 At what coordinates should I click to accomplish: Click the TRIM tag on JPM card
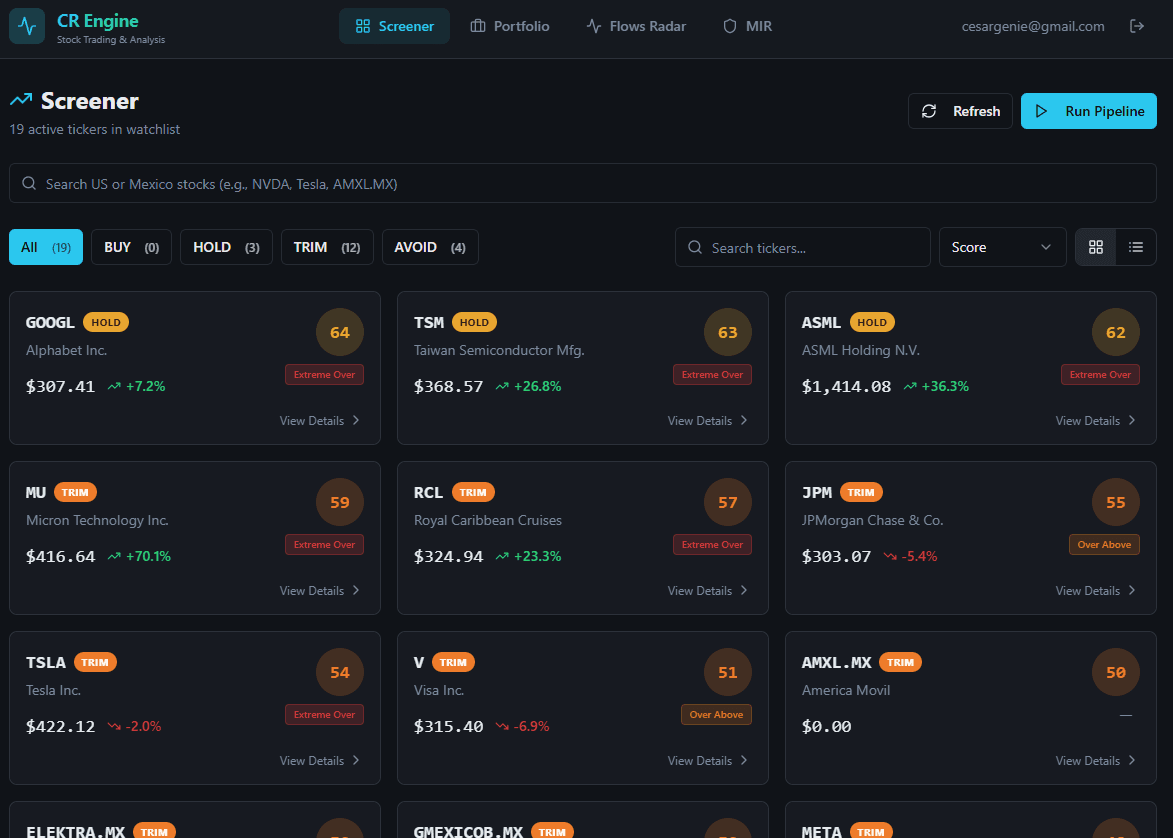pos(861,492)
